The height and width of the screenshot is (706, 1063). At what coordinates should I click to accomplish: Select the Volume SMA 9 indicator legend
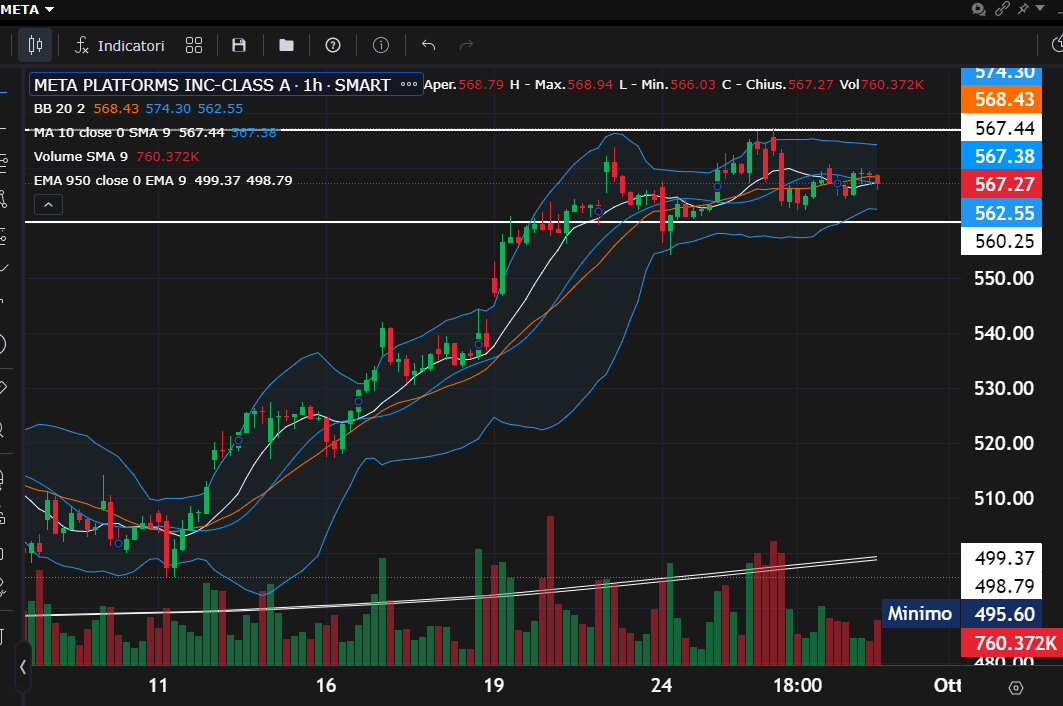tap(80, 157)
